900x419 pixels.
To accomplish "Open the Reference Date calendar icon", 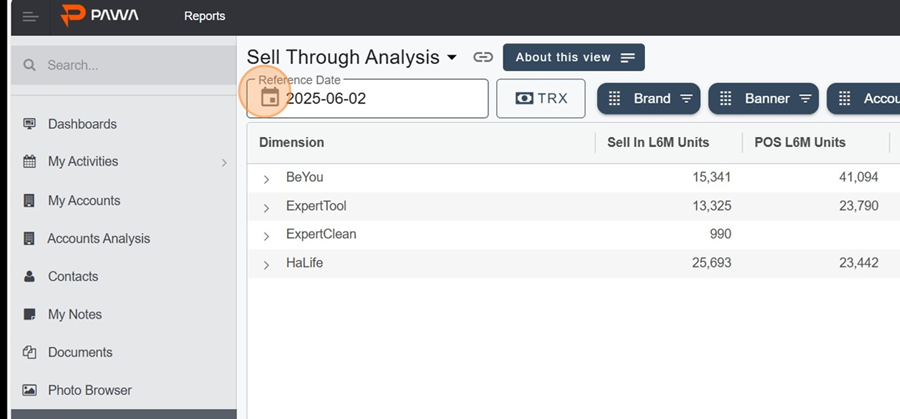I will click(270, 98).
